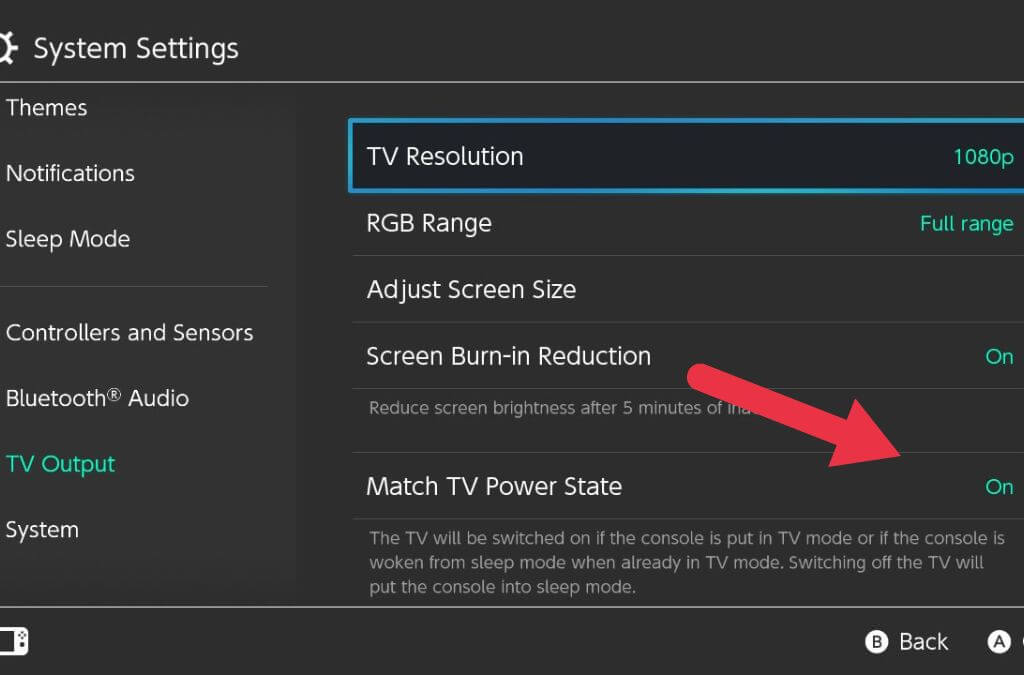Open the System sidebar entry
This screenshot has width=1024, height=675.
click(x=42, y=530)
